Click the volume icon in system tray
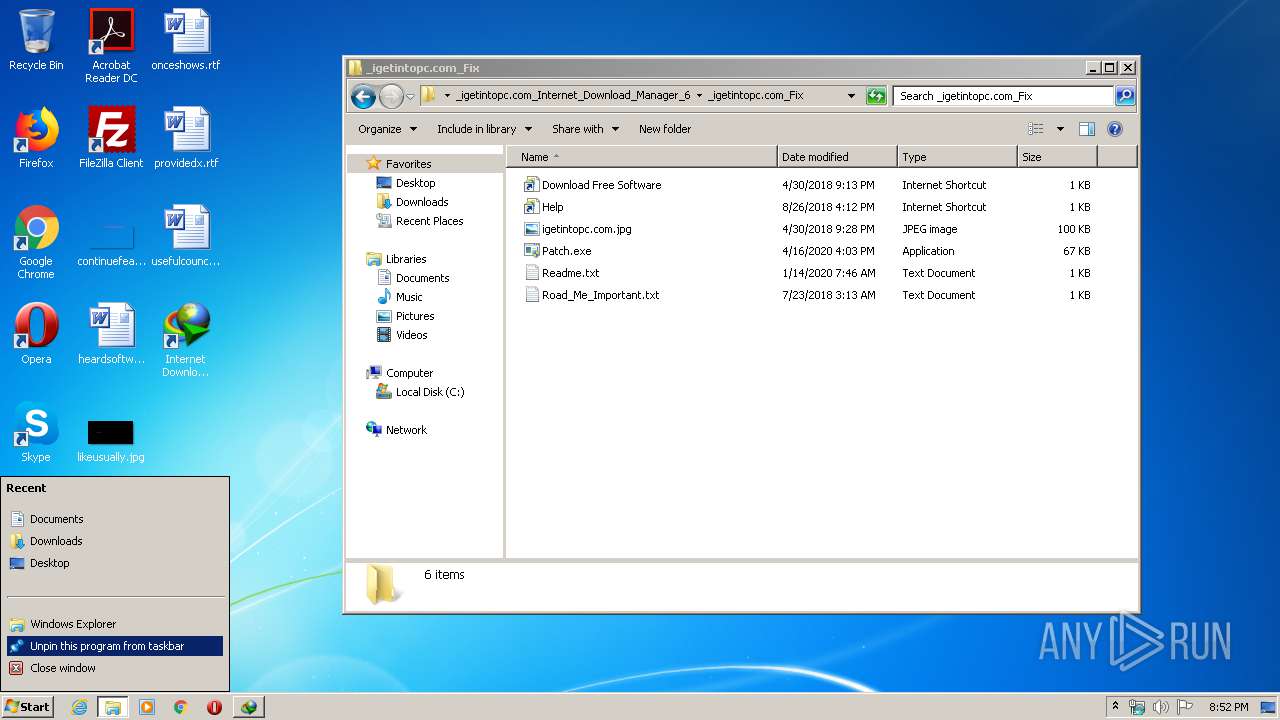Image resolution: width=1280 pixels, height=720 pixels. pos(1160,707)
